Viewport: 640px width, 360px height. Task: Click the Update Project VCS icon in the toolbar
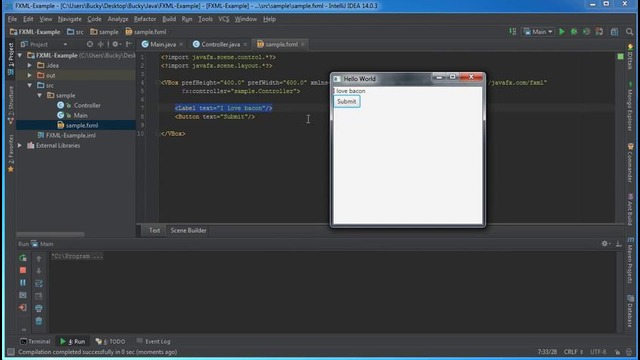[x=599, y=32]
